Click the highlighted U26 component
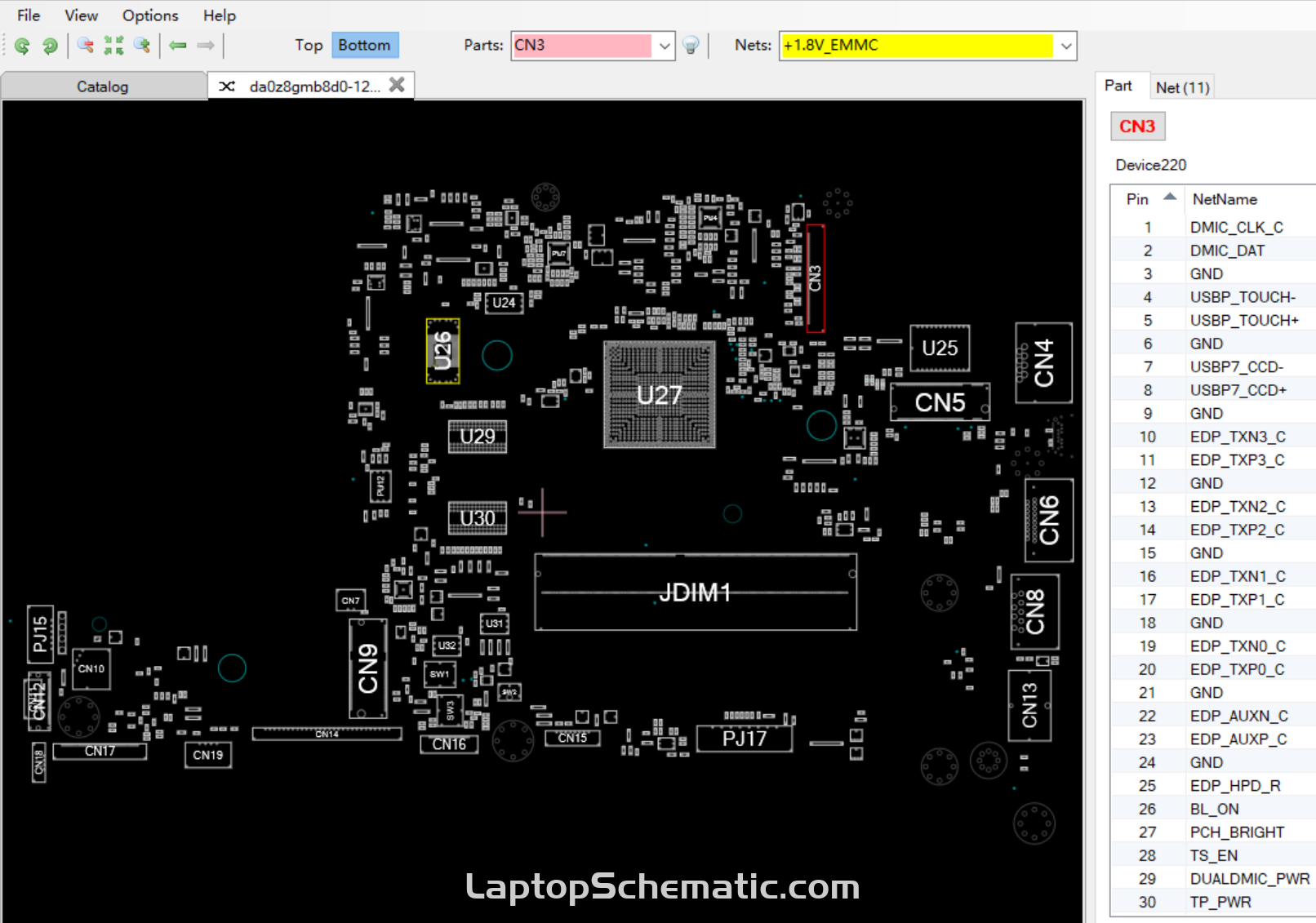1316x923 pixels. (x=443, y=351)
